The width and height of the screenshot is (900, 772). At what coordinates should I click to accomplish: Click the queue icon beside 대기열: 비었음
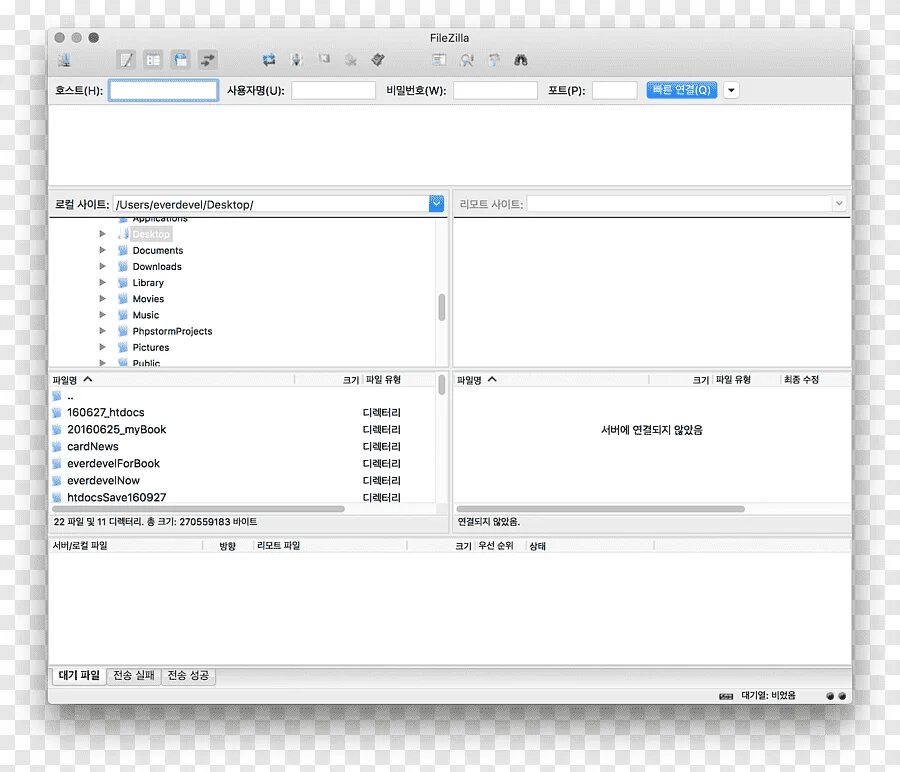[726, 696]
